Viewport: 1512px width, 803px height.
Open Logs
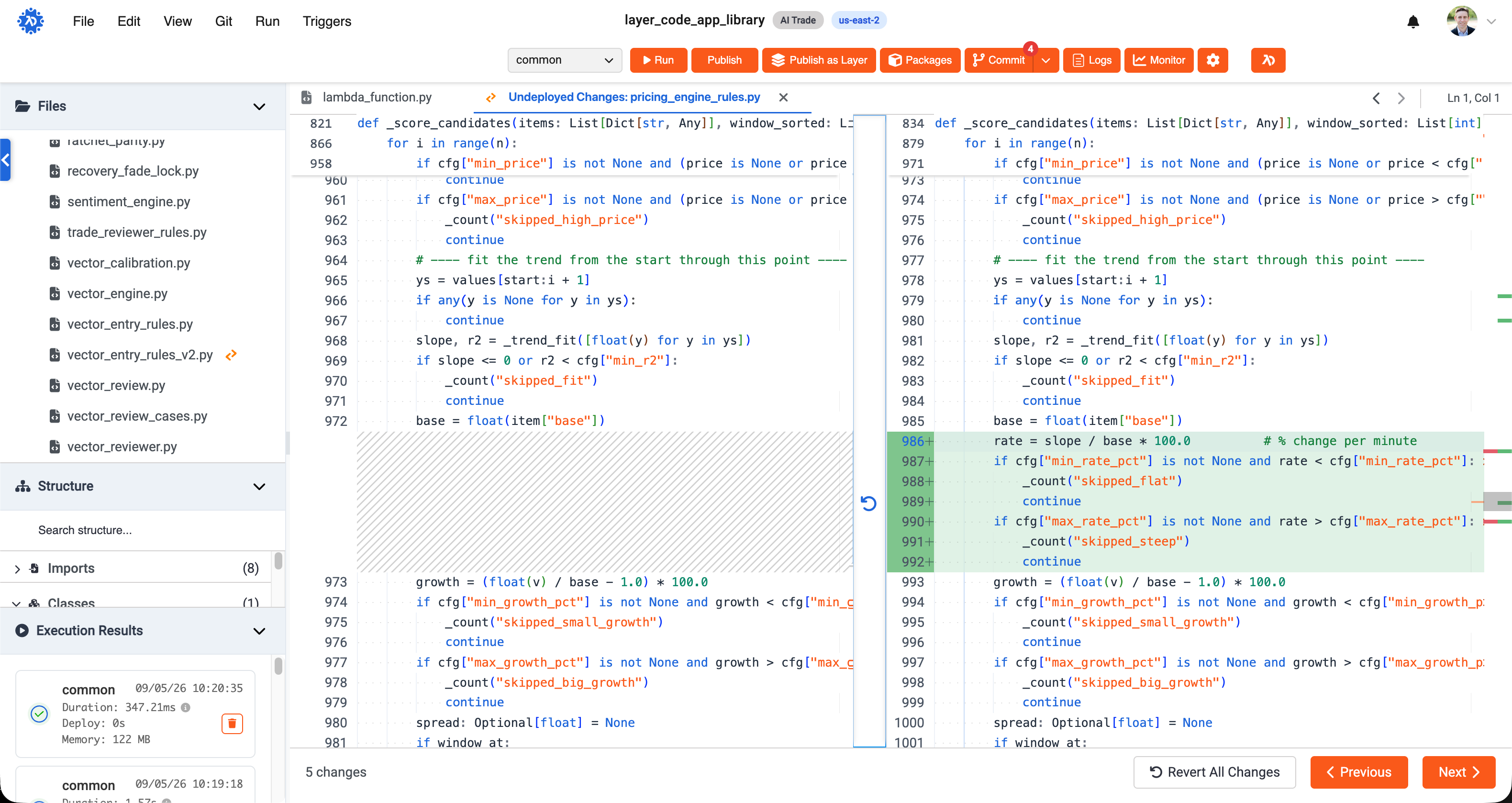tap(1091, 60)
